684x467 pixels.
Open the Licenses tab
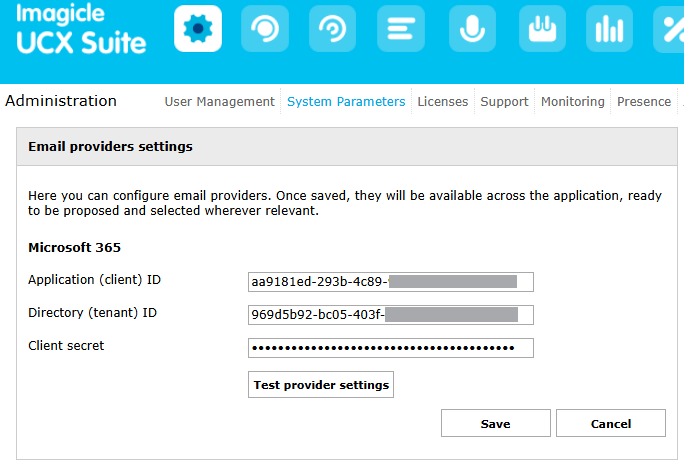coord(442,101)
